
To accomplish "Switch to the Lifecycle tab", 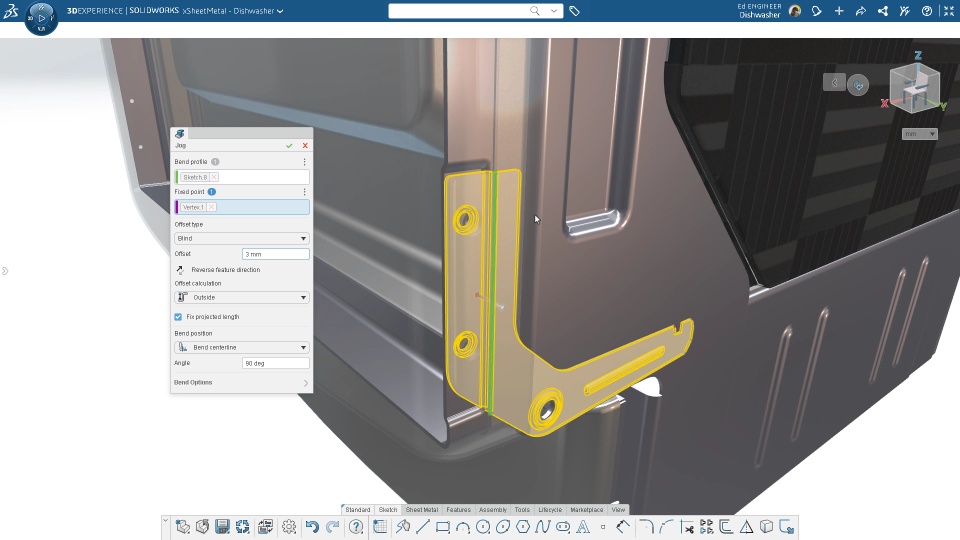I will pos(550,509).
